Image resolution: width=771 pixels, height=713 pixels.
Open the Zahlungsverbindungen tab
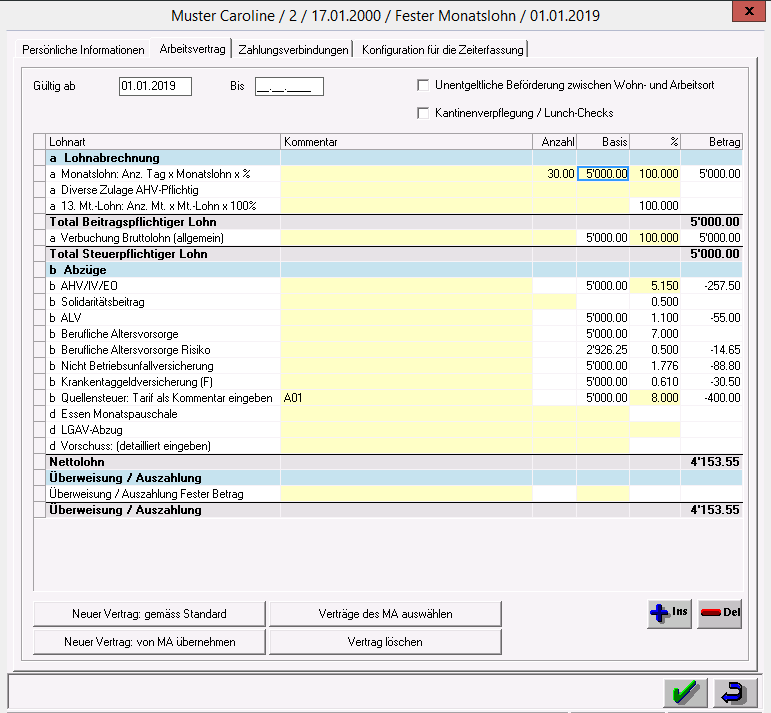[294, 50]
